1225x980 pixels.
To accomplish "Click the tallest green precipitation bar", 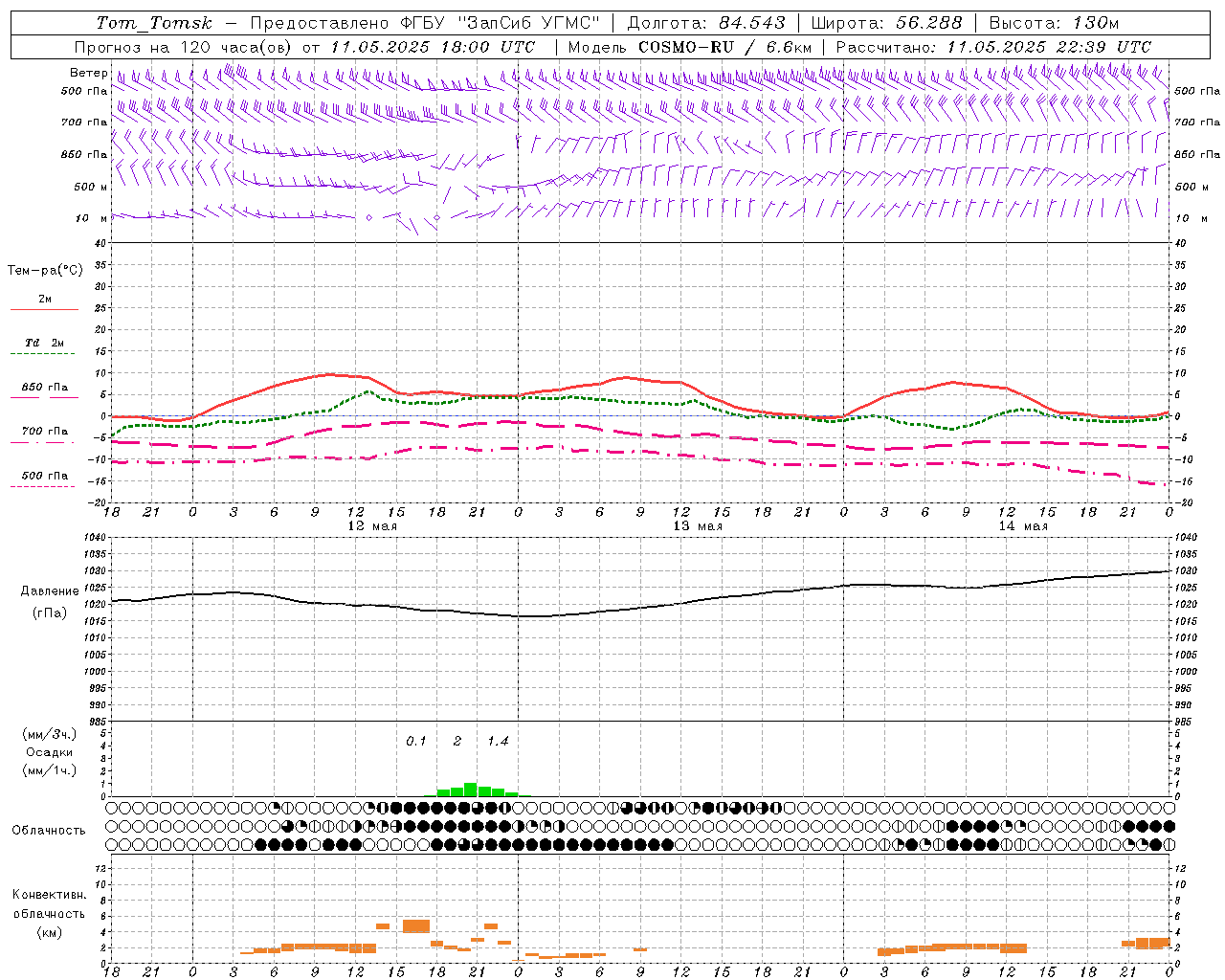I will 470,790.
